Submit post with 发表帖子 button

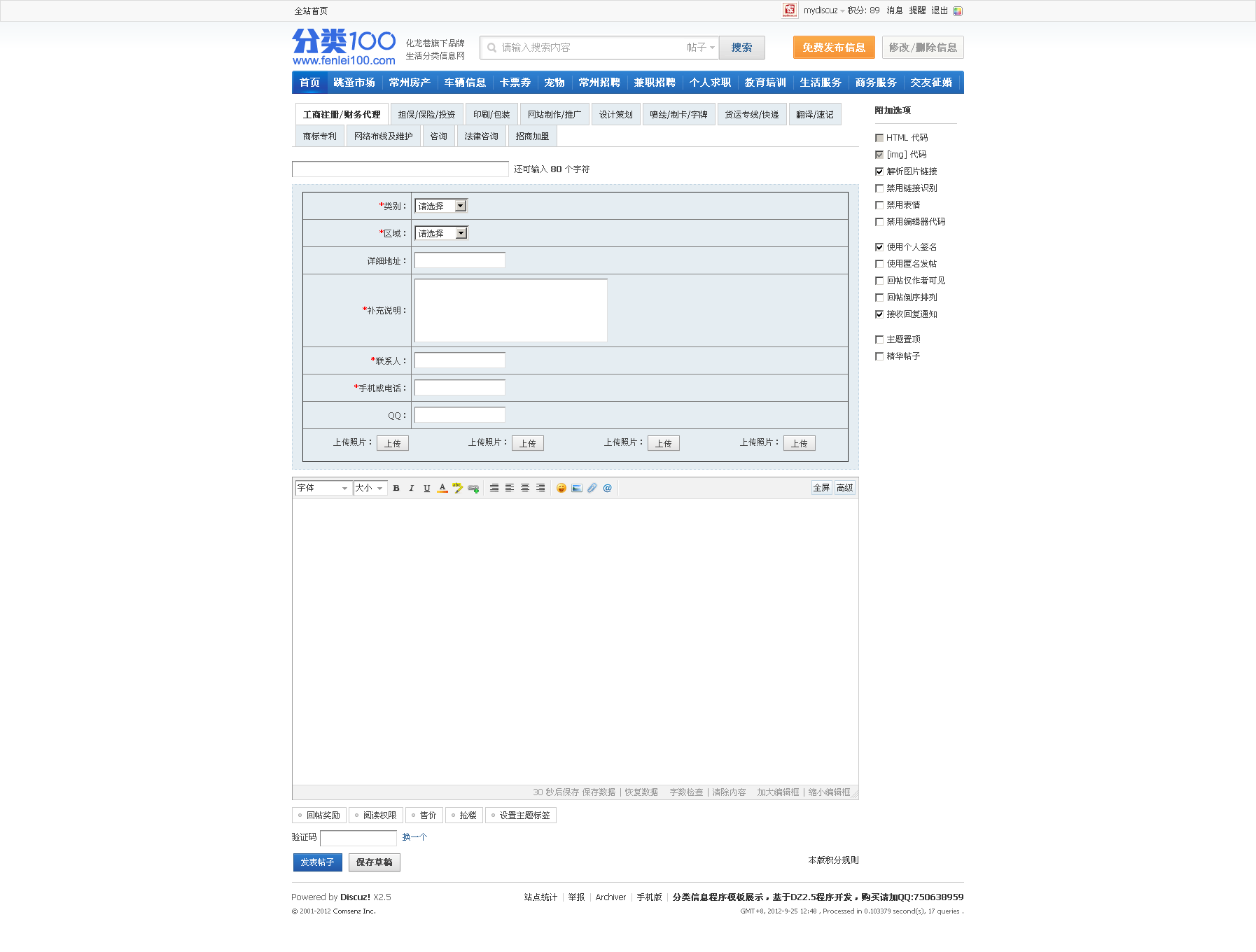click(x=318, y=862)
